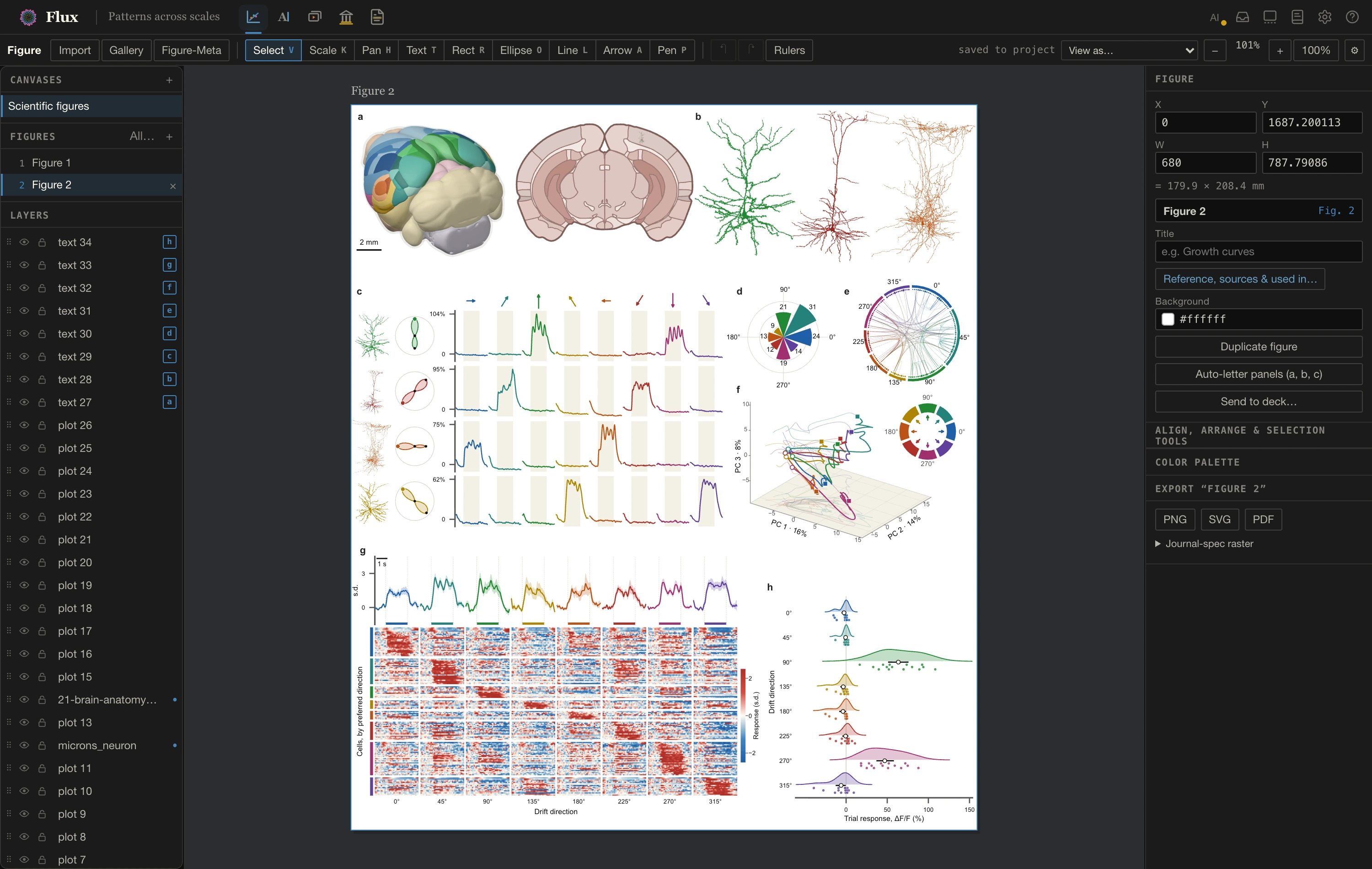Image resolution: width=1372 pixels, height=869 pixels.
Task: Hide the 21-brain-anatomy layer
Action: point(25,700)
